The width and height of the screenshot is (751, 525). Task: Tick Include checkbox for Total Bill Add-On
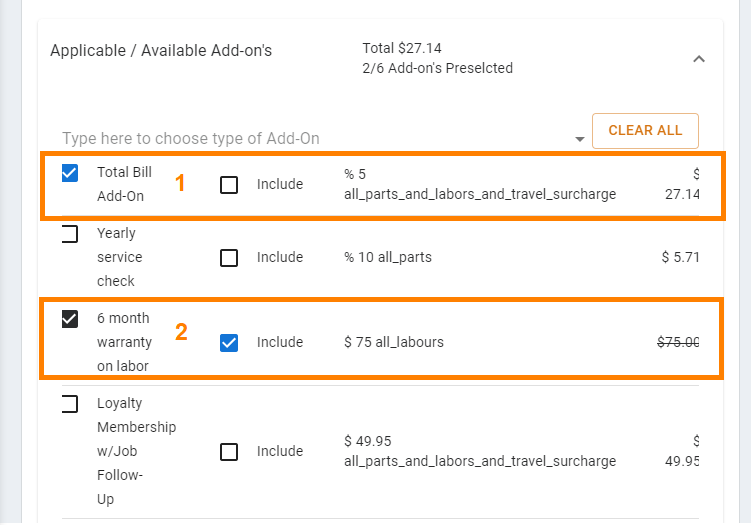click(x=229, y=185)
